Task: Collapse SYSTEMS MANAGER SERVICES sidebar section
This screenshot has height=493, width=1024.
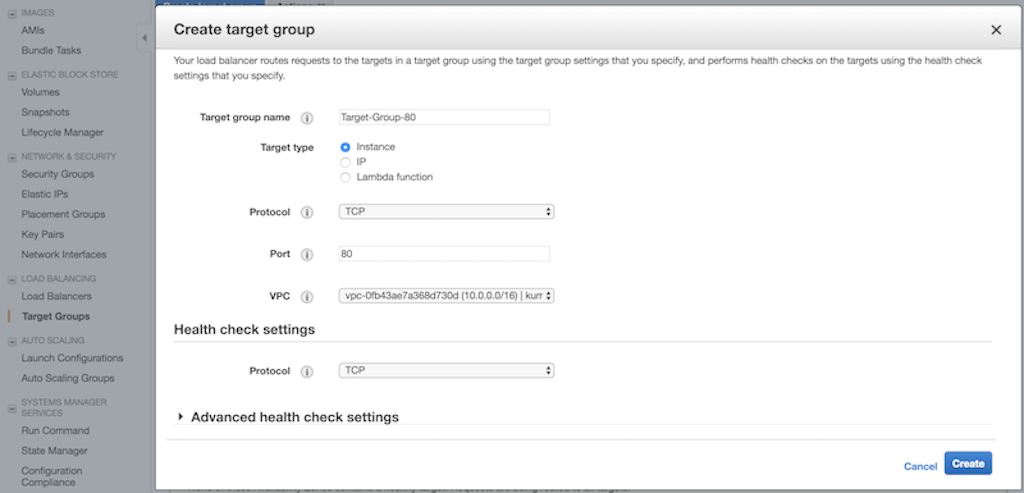Action: click(12, 409)
